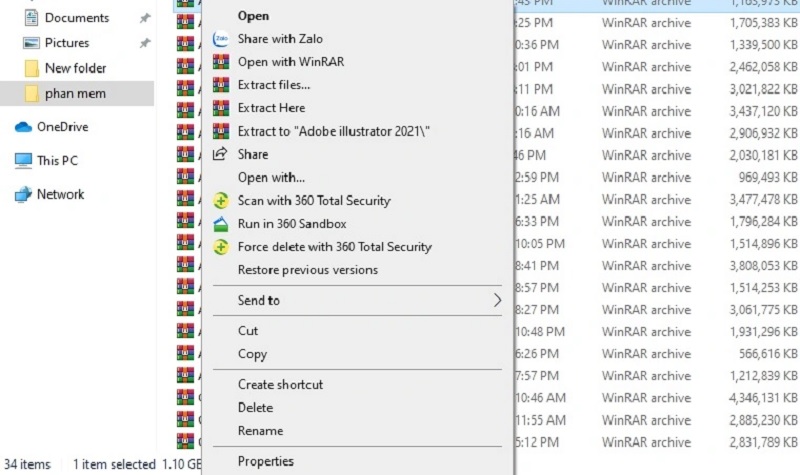This screenshot has height=475, width=800.
Task: Open the phan mem folder in sidebar
Action: [x=75, y=93]
